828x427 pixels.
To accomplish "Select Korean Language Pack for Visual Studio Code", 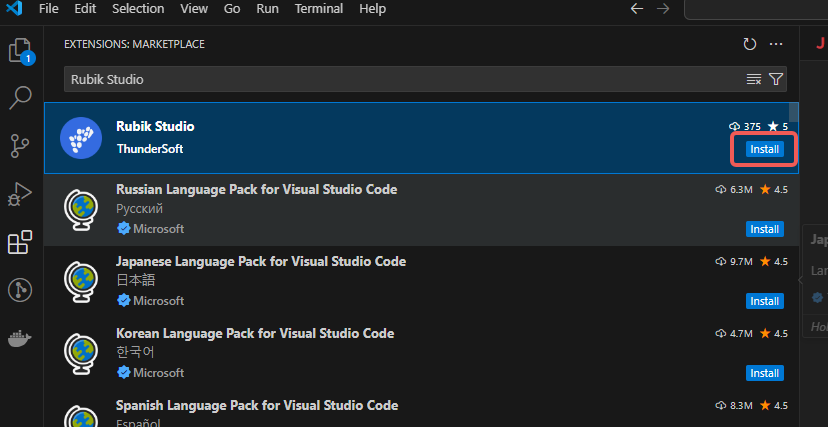I will tap(255, 334).
